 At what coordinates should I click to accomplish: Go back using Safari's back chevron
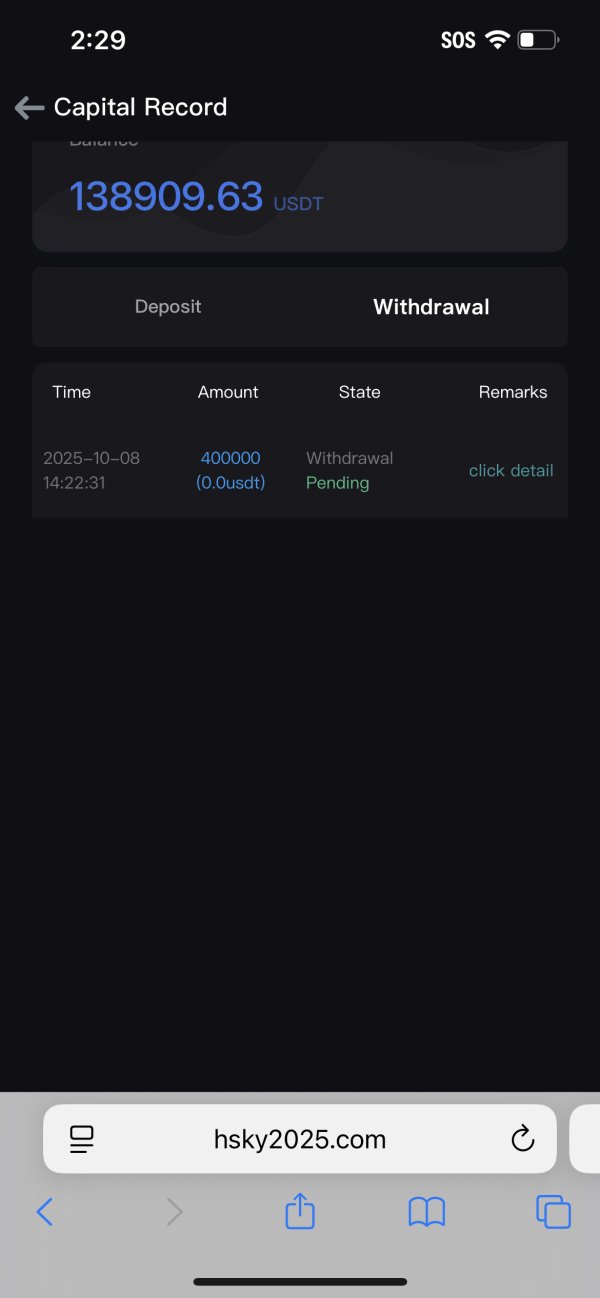(44, 1212)
